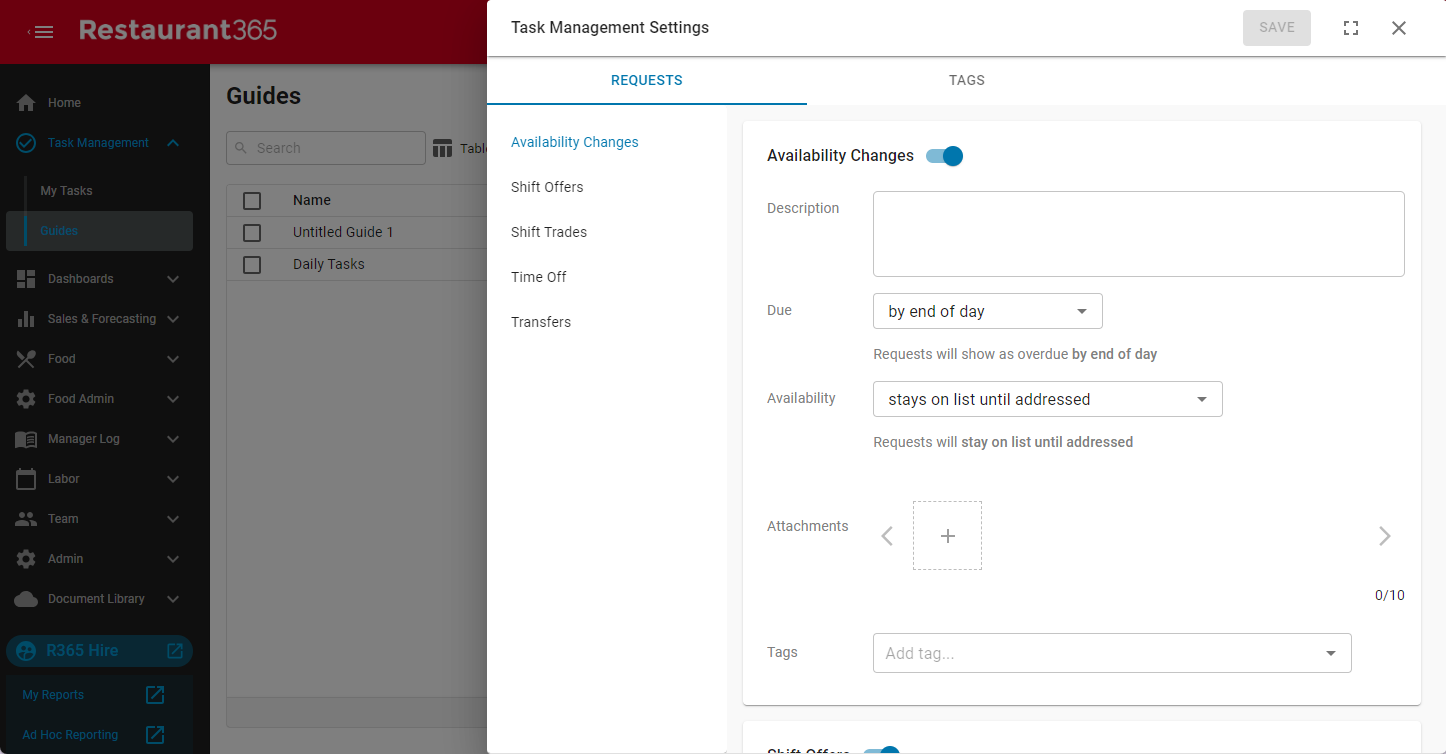
Task: Close the Task Management Settings panel
Action: tap(1399, 28)
